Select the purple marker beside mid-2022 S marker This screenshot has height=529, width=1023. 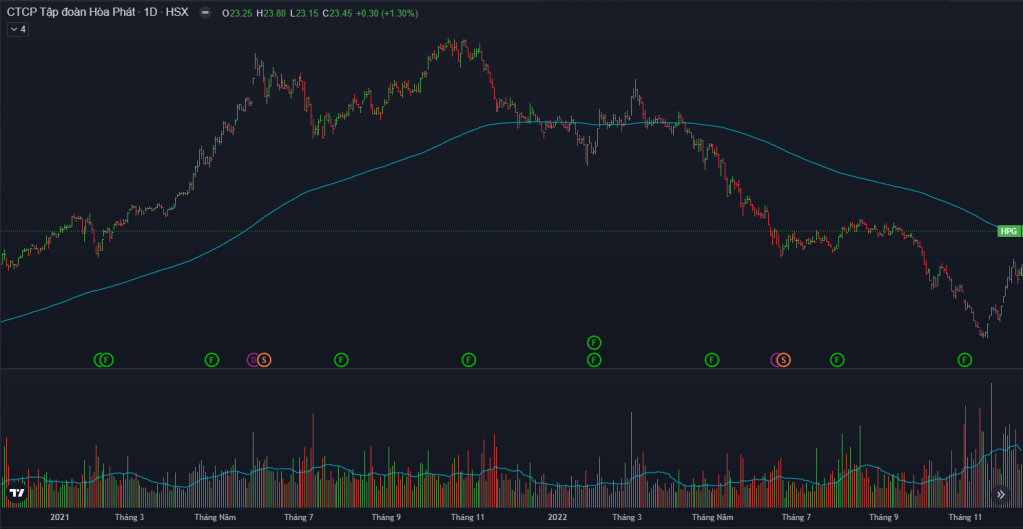tap(775, 359)
